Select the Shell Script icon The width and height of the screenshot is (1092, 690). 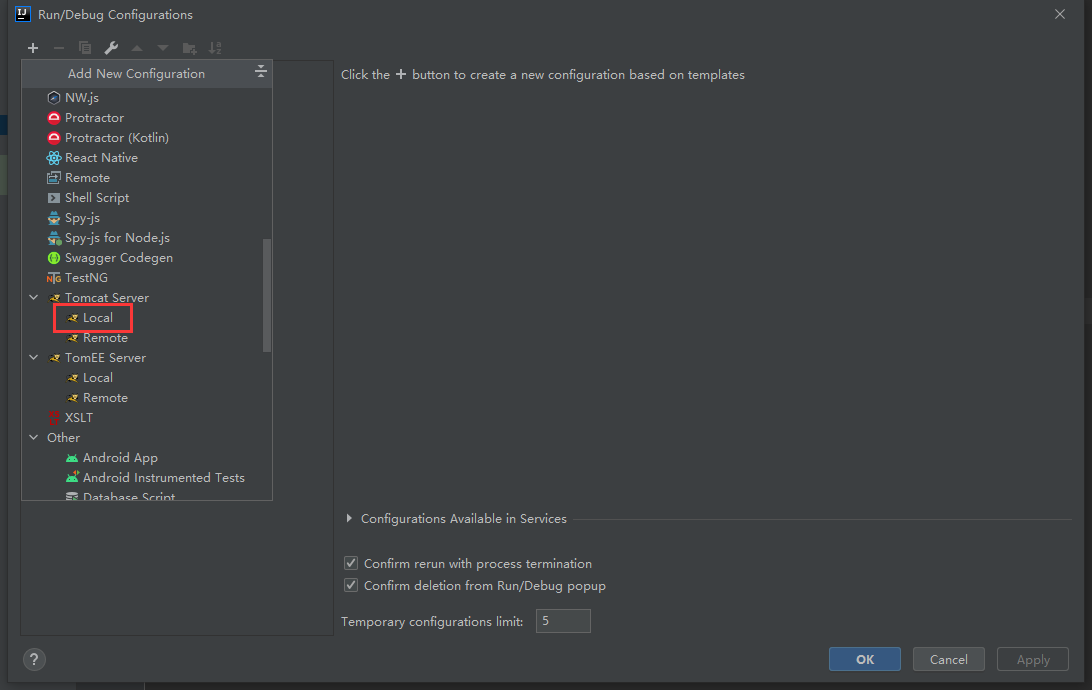[54, 198]
